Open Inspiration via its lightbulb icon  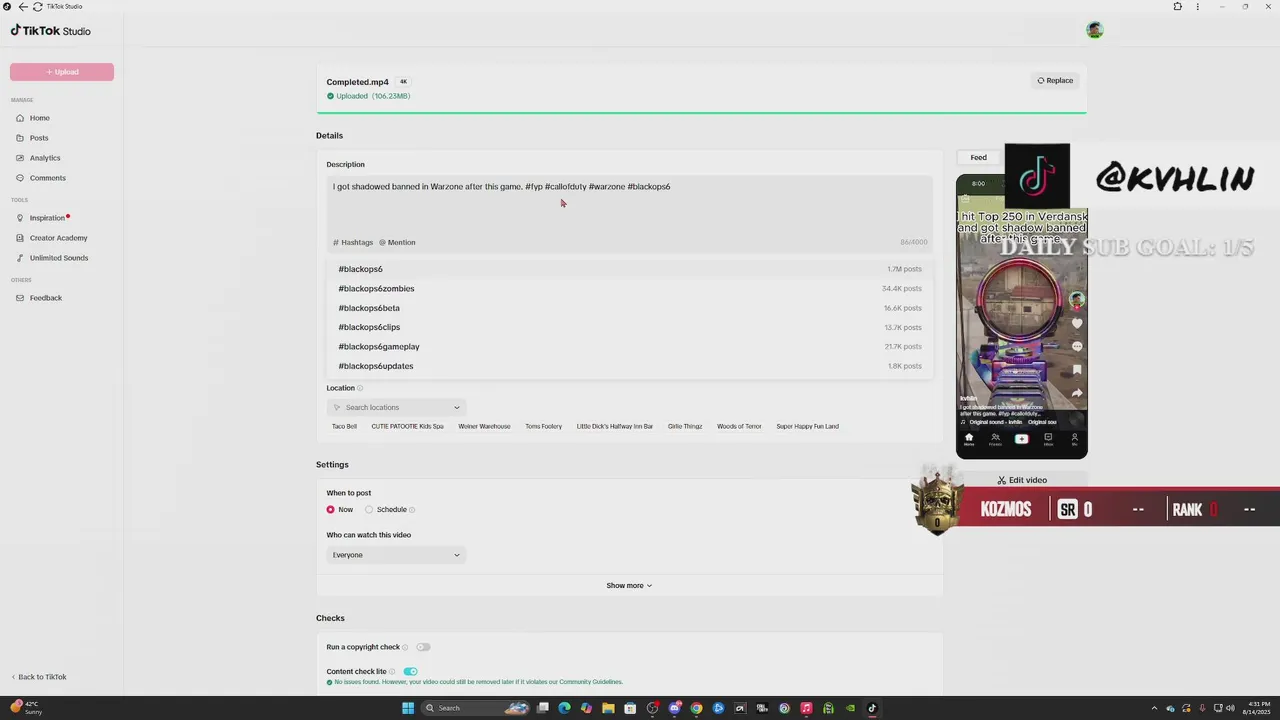tap(20, 218)
